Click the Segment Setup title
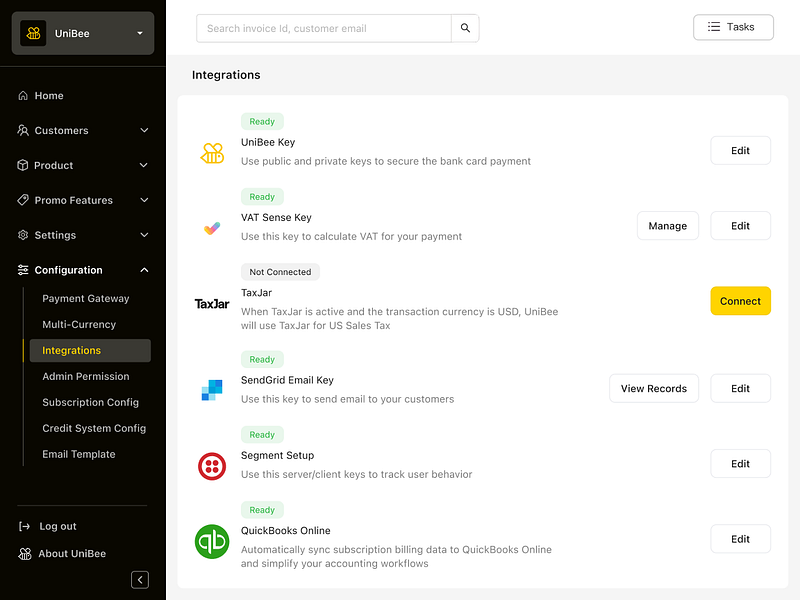This screenshot has height=600, width=800. (278, 456)
